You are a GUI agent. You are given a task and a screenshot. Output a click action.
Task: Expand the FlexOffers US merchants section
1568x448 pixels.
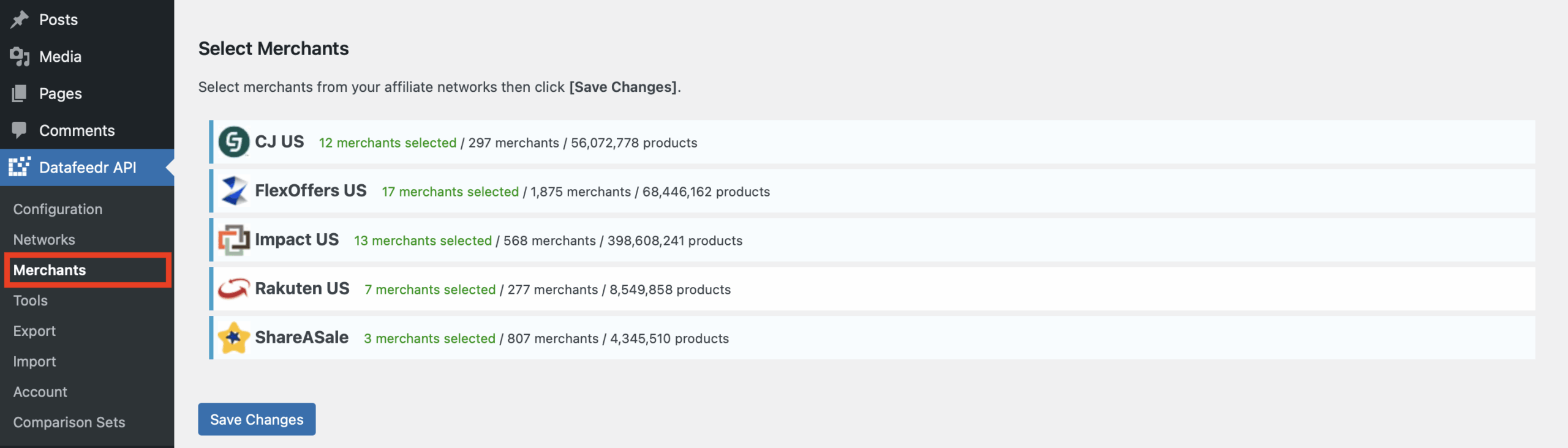[x=311, y=191]
